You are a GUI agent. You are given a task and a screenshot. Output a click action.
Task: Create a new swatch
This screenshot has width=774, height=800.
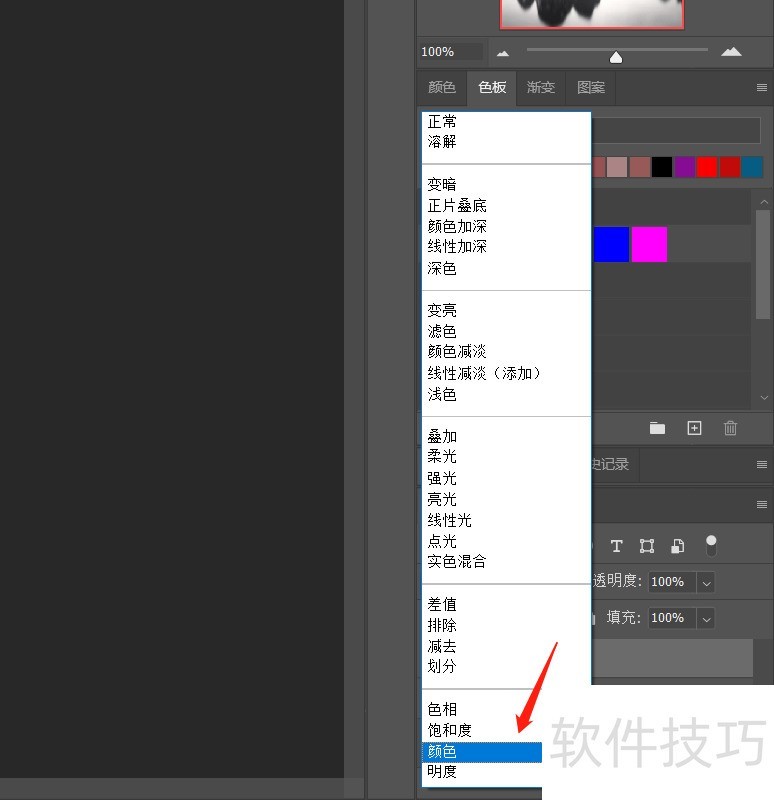(x=694, y=428)
